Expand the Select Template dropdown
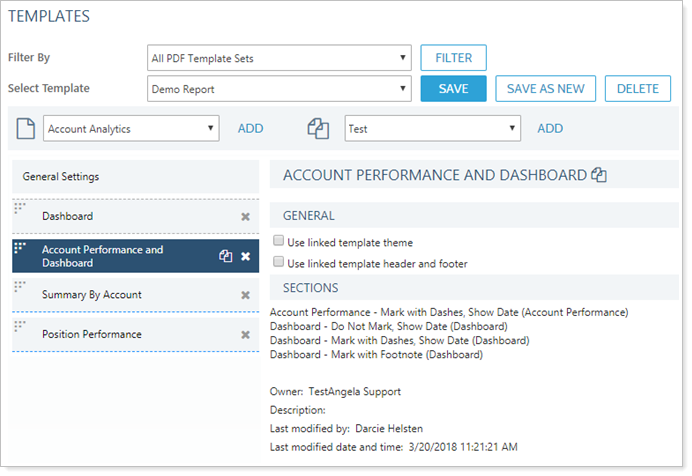Viewport: 692px width, 476px height. coord(278,89)
